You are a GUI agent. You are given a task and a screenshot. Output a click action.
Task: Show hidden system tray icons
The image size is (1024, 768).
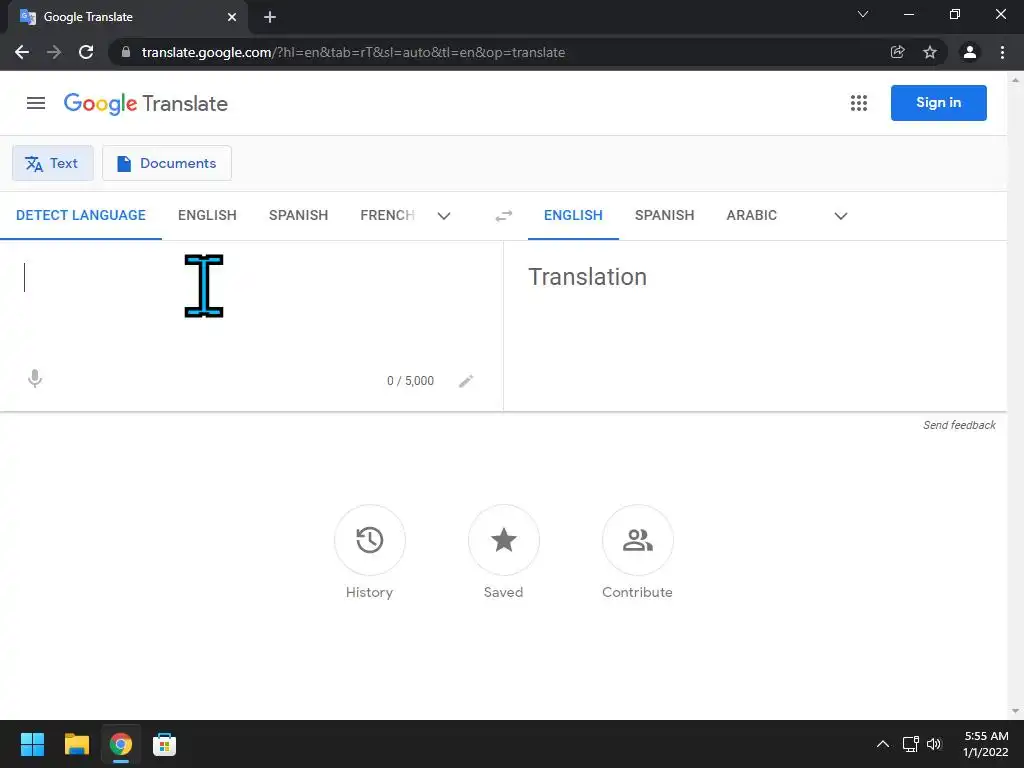[x=882, y=744]
